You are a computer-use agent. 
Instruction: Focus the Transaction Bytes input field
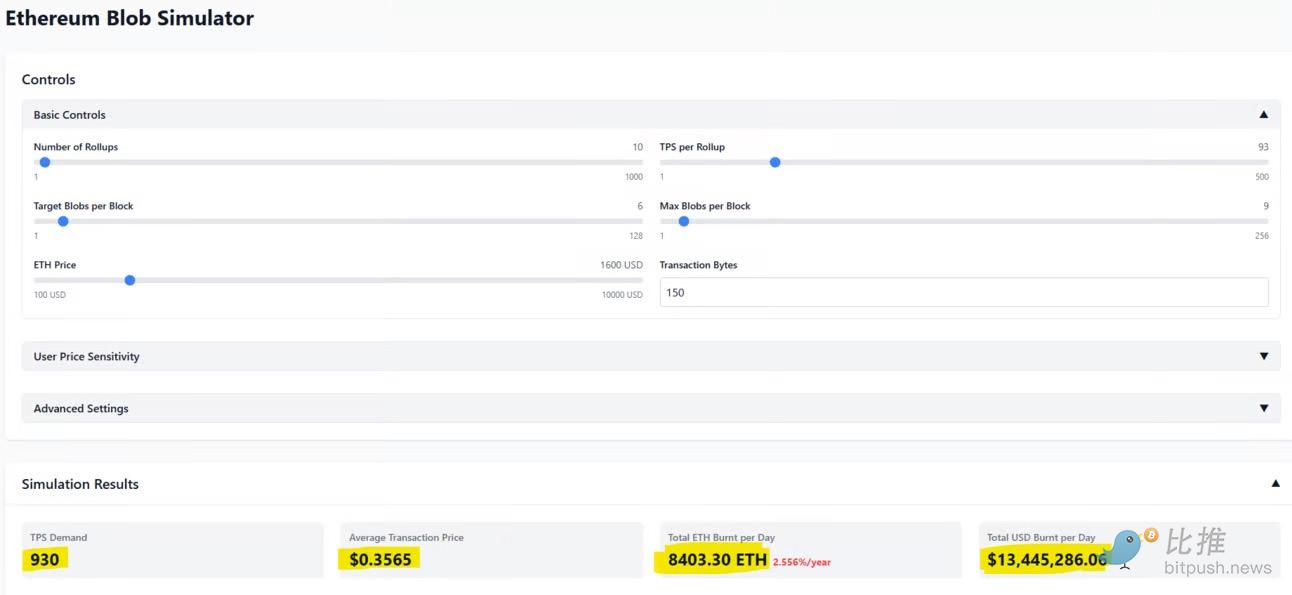[964, 292]
